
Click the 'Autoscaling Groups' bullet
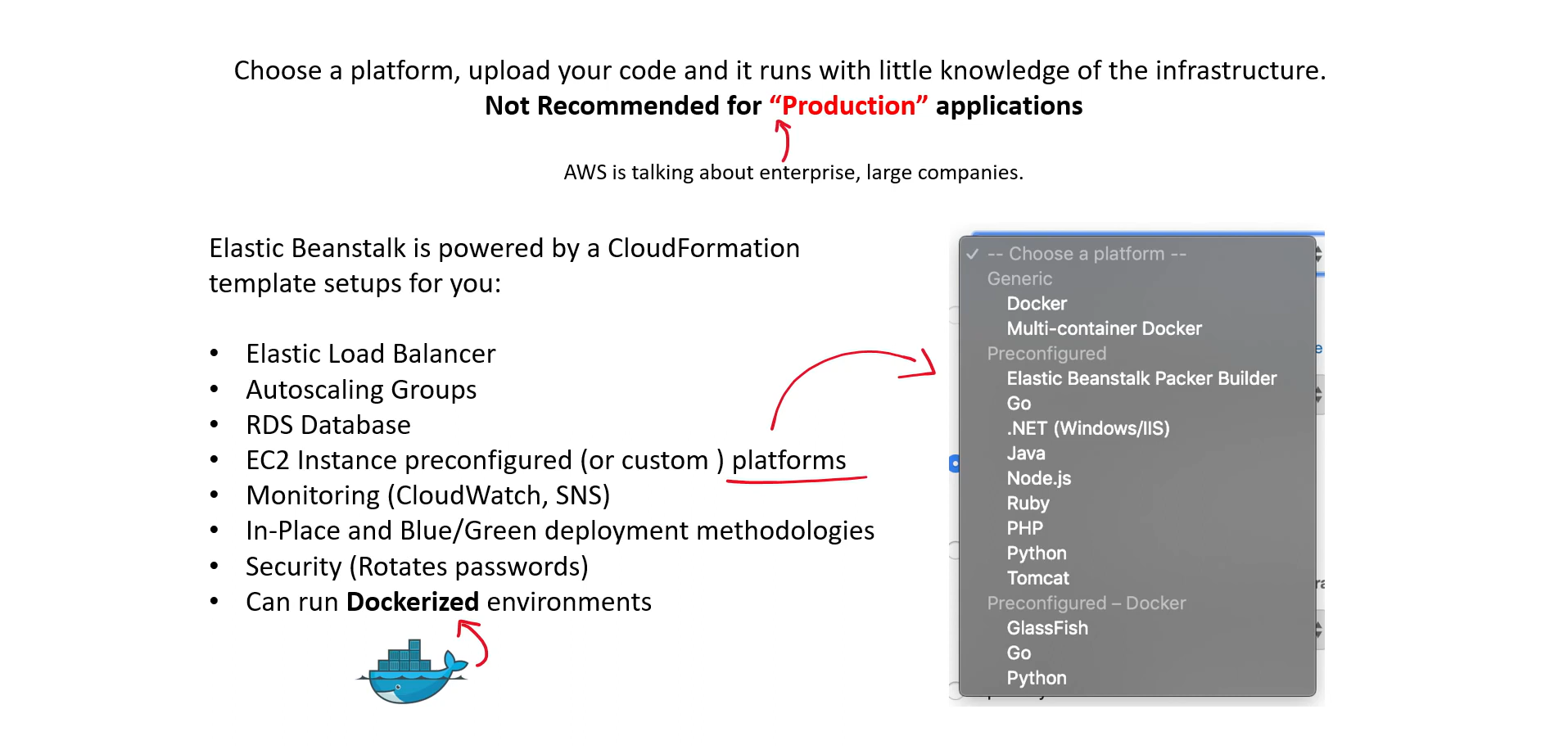tap(361, 390)
